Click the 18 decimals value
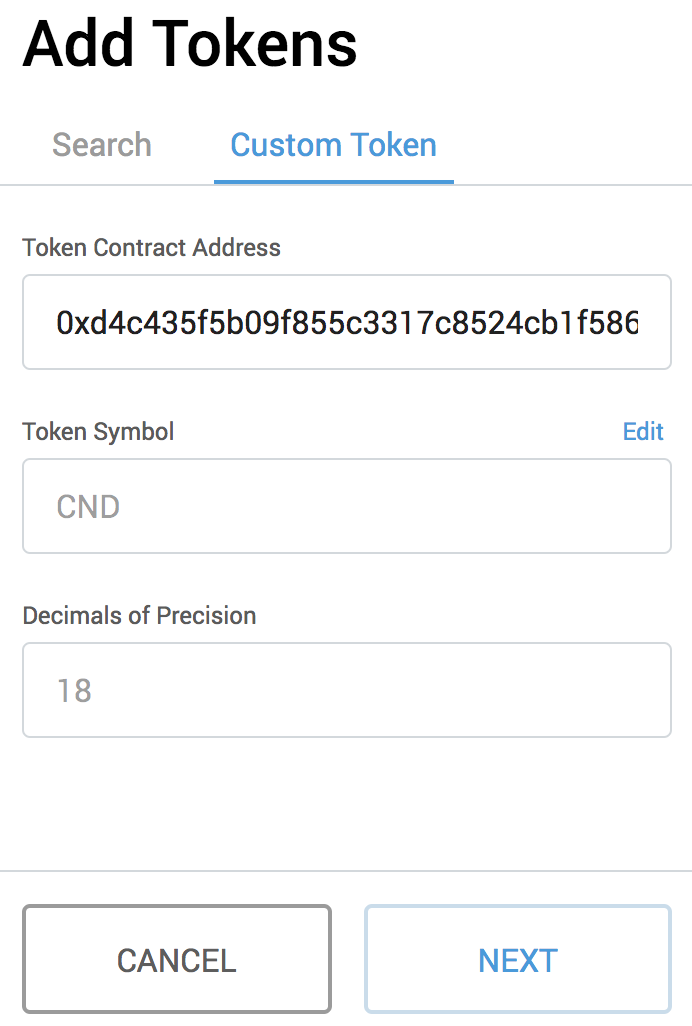 (x=74, y=691)
